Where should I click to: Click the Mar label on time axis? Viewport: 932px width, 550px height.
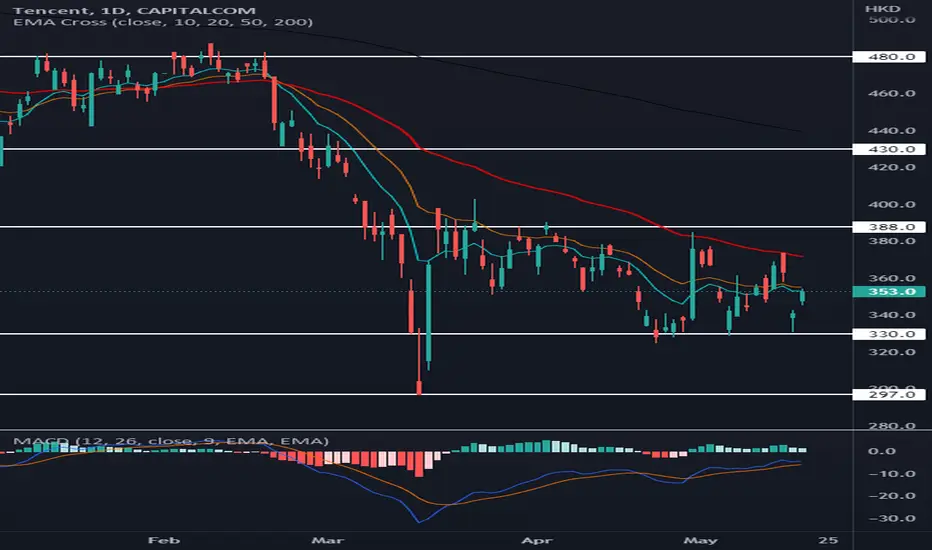328,540
